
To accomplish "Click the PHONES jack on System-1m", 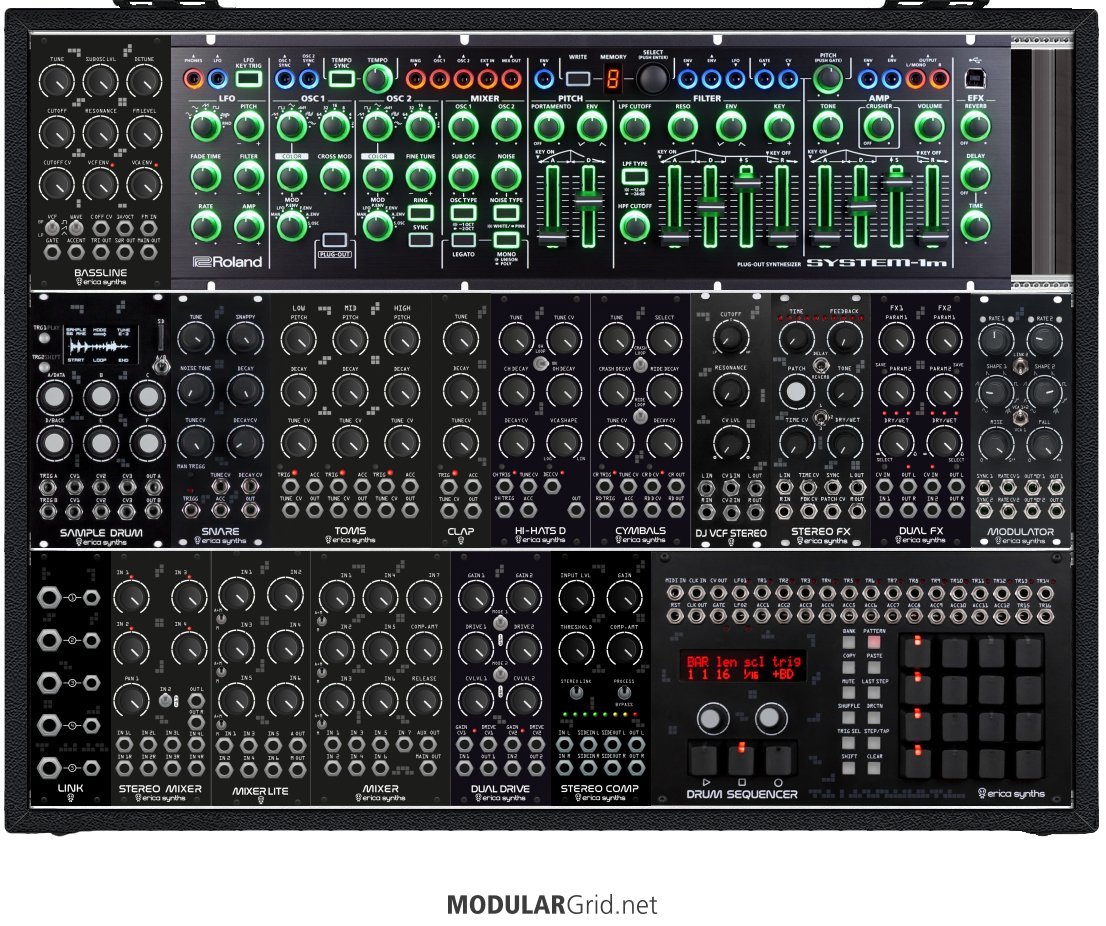I will click(x=194, y=78).
